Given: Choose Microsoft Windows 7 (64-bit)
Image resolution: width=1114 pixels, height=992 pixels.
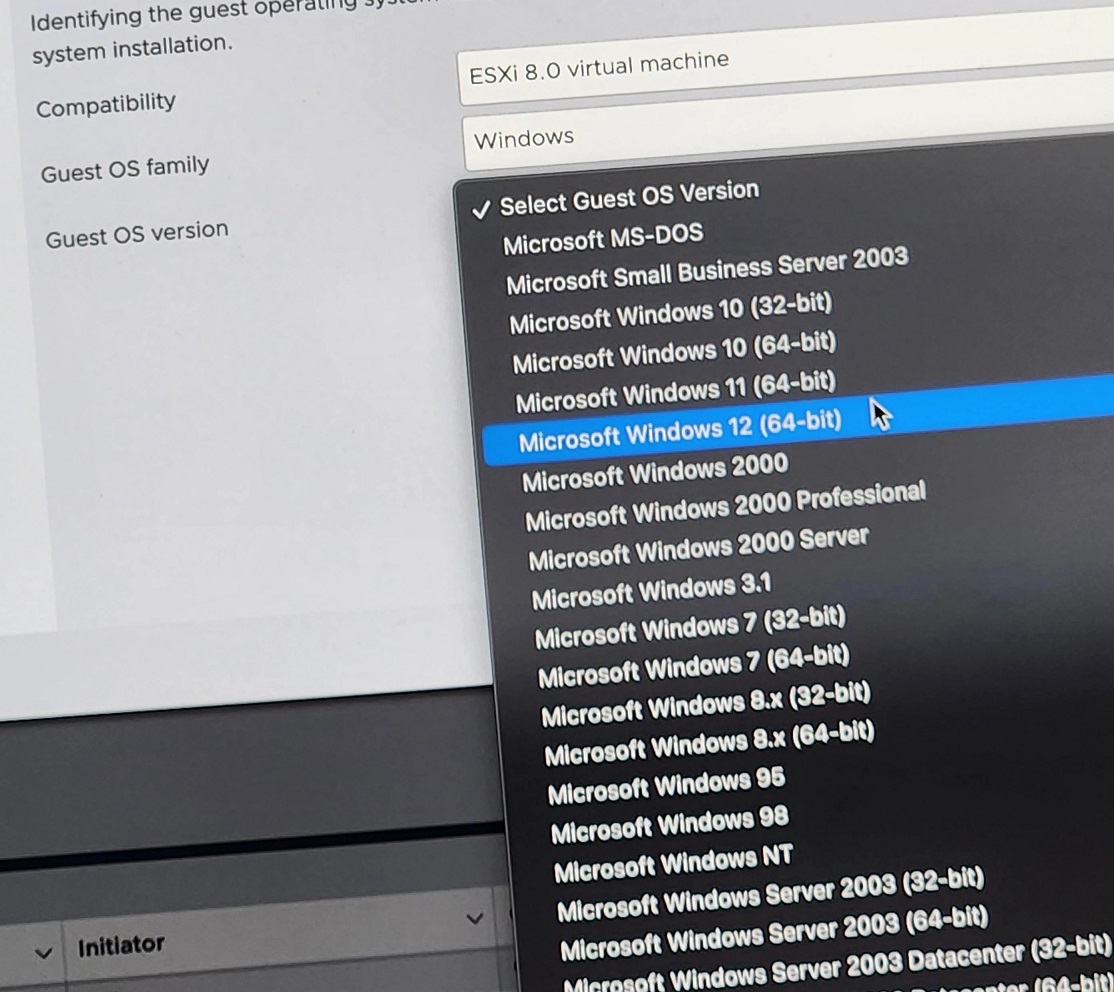Looking at the screenshot, I should point(693,667).
